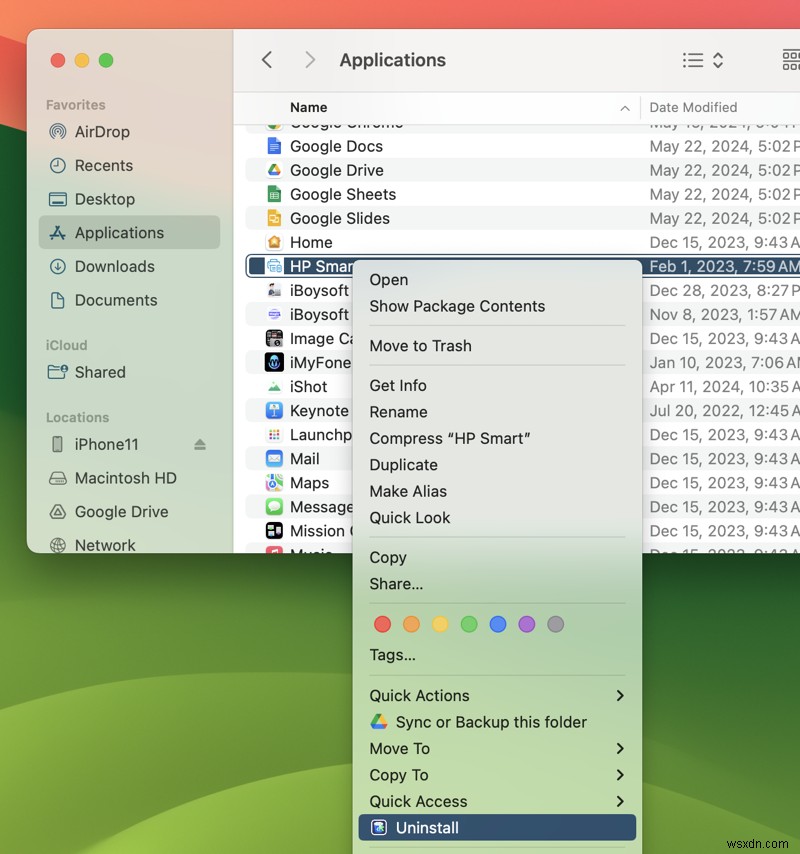
Task: Sort by Date Modified column header
Action: click(693, 107)
